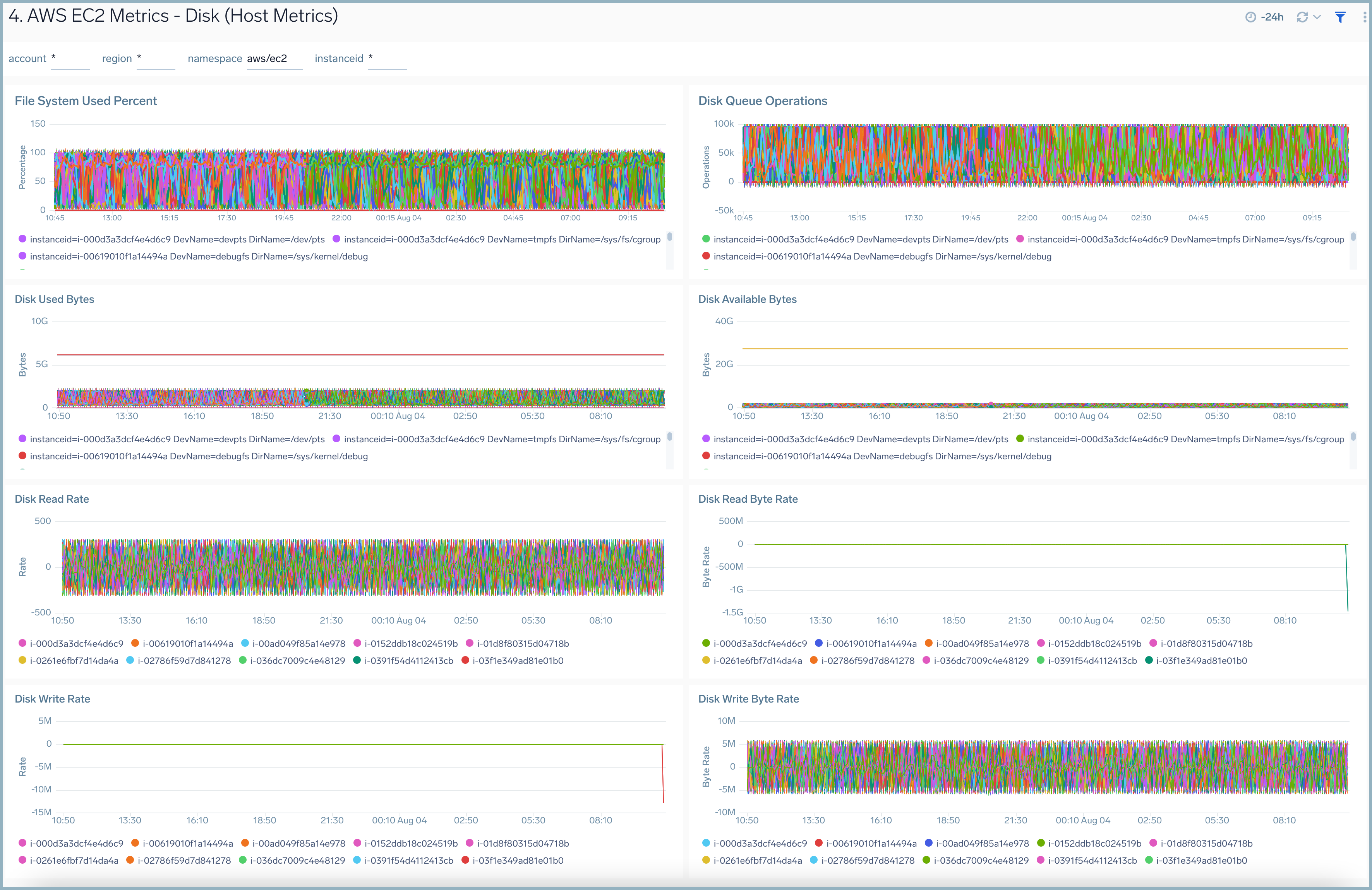Image resolution: width=1372 pixels, height=890 pixels.
Task: Click File System Used Percent panel title
Action: pos(90,100)
